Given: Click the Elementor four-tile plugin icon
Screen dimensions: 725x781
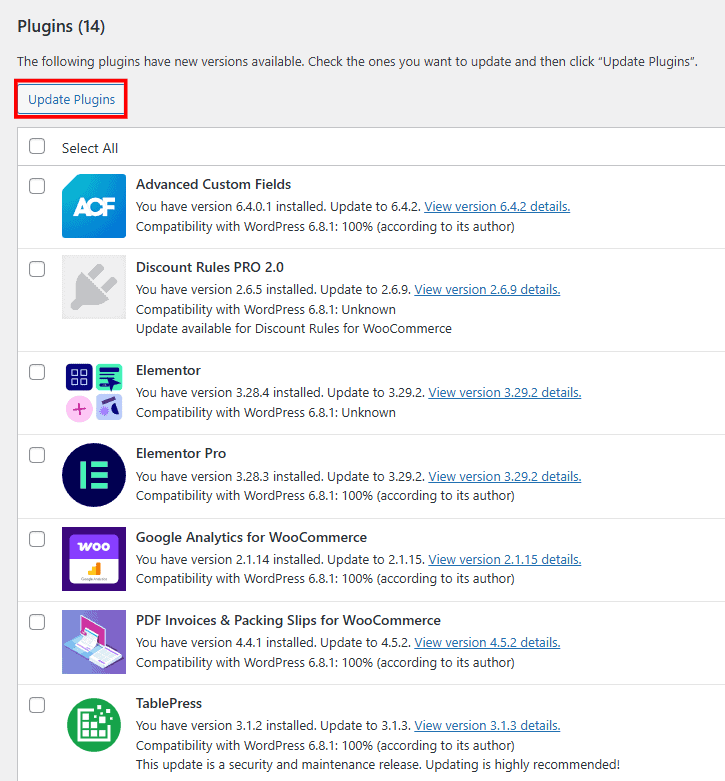Looking at the screenshot, I should point(94,392).
